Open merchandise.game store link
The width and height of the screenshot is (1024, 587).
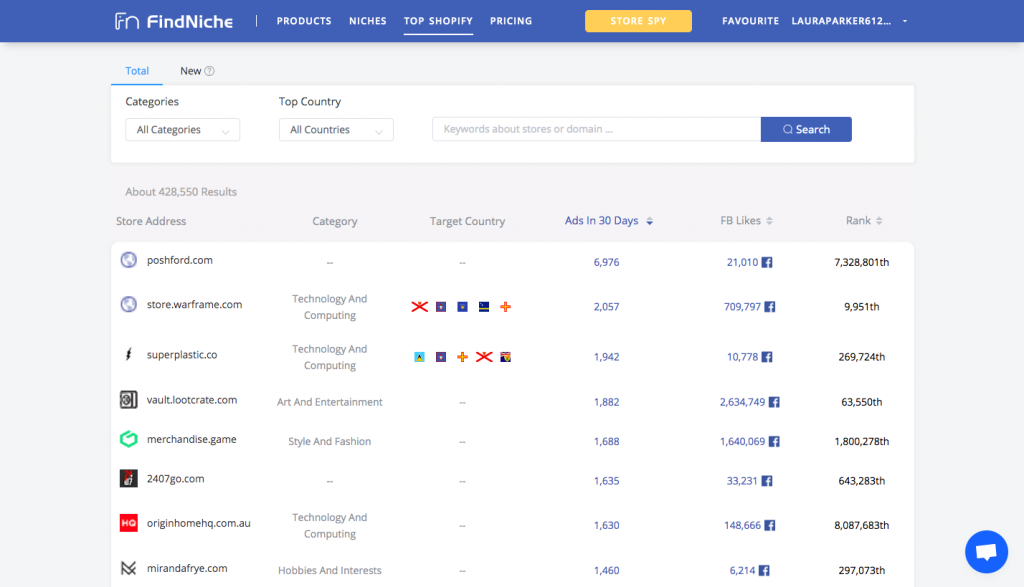tap(191, 439)
